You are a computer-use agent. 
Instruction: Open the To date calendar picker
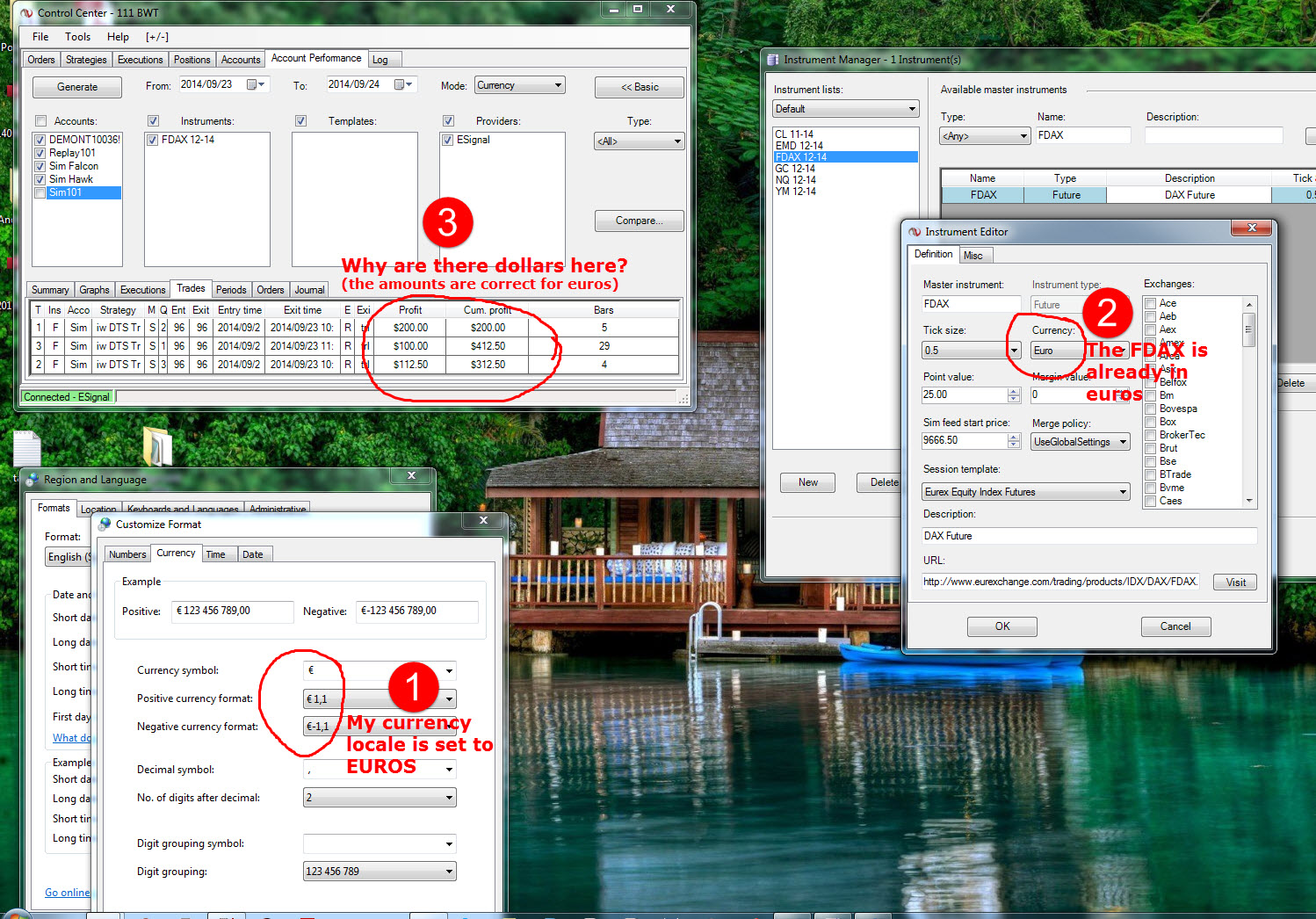(x=403, y=84)
